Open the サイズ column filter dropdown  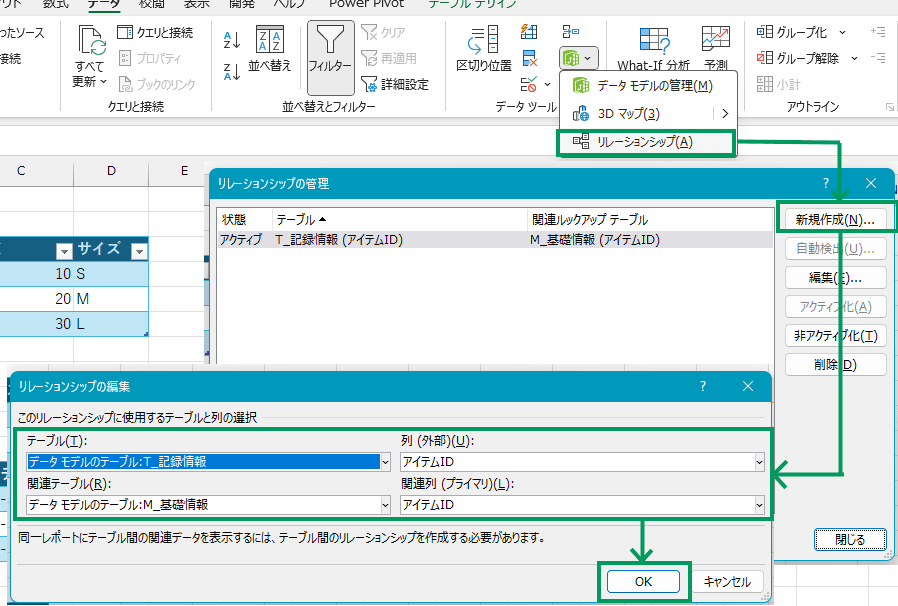click(139, 251)
